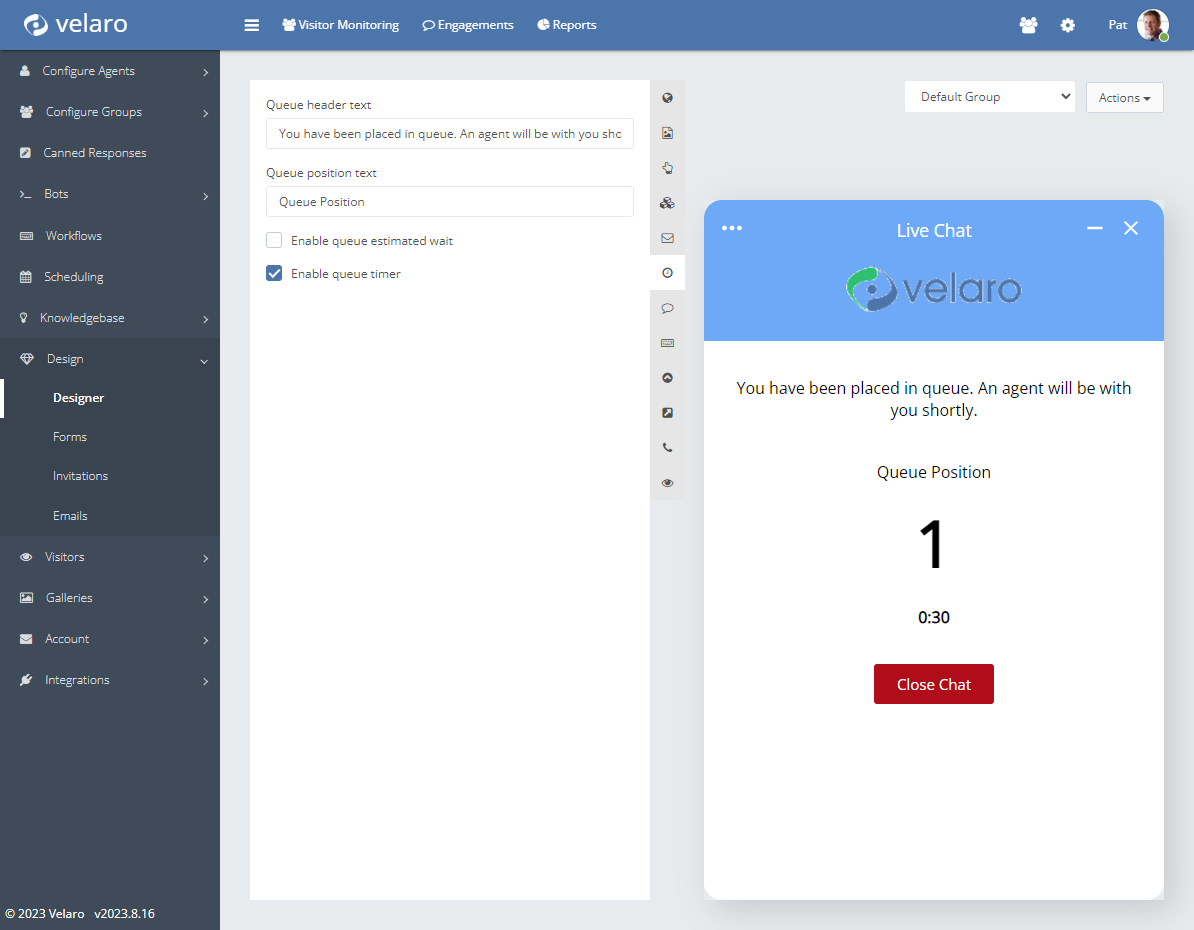Disable the Enable queue timer checkbox
The image size is (1194, 930).
coord(274,273)
